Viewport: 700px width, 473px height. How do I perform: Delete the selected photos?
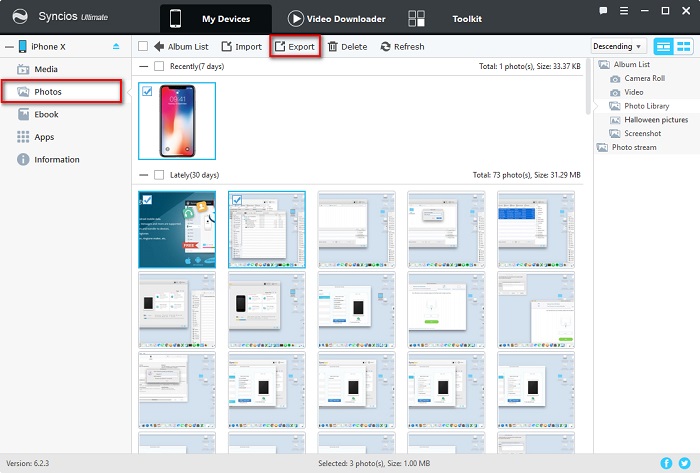347,46
